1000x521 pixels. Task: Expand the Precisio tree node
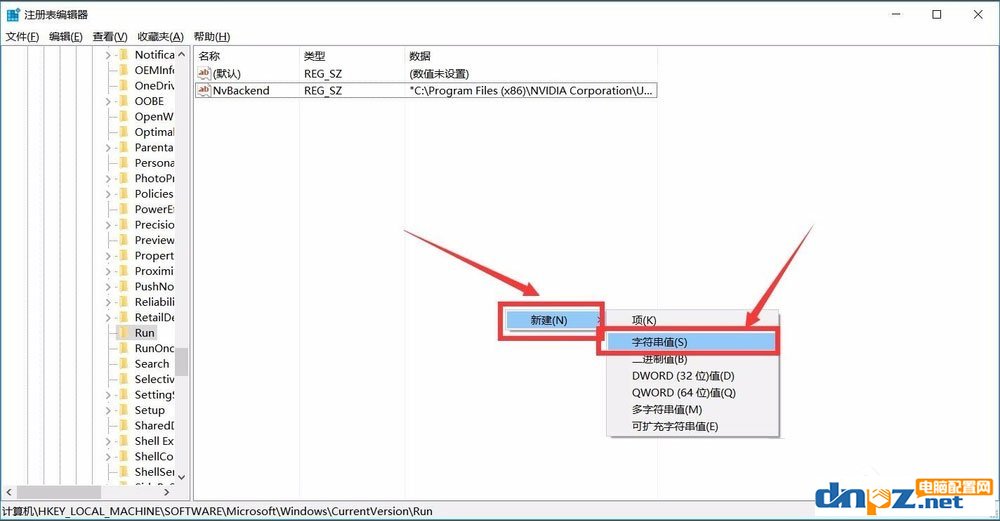tap(108, 225)
